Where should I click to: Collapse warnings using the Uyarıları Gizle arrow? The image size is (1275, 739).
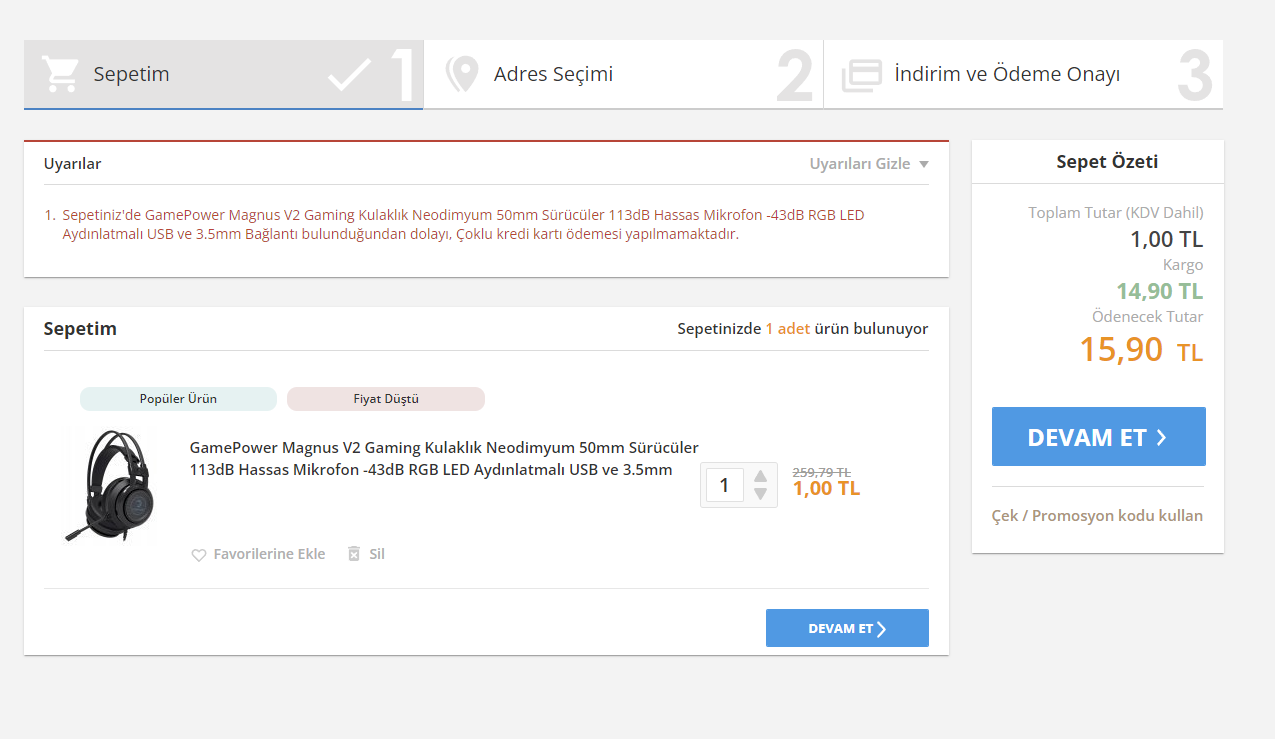tap(923, 164)
